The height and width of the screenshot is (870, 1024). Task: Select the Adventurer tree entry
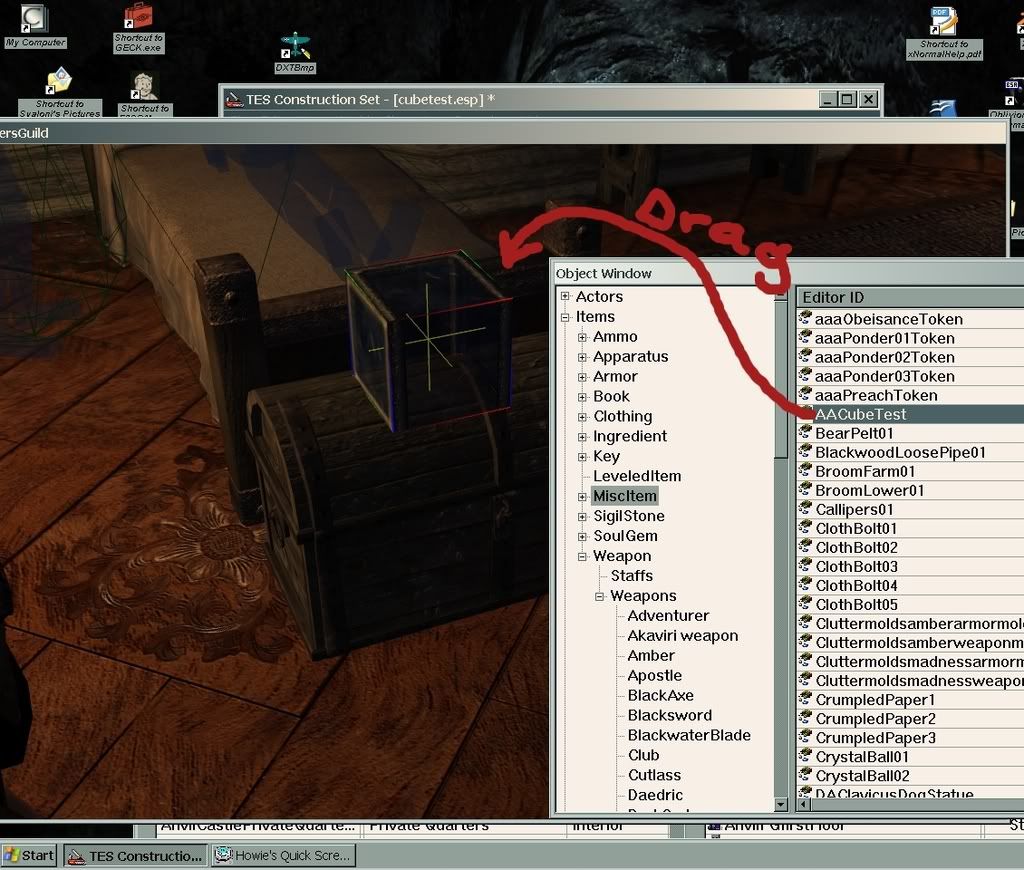pos(668,615)
